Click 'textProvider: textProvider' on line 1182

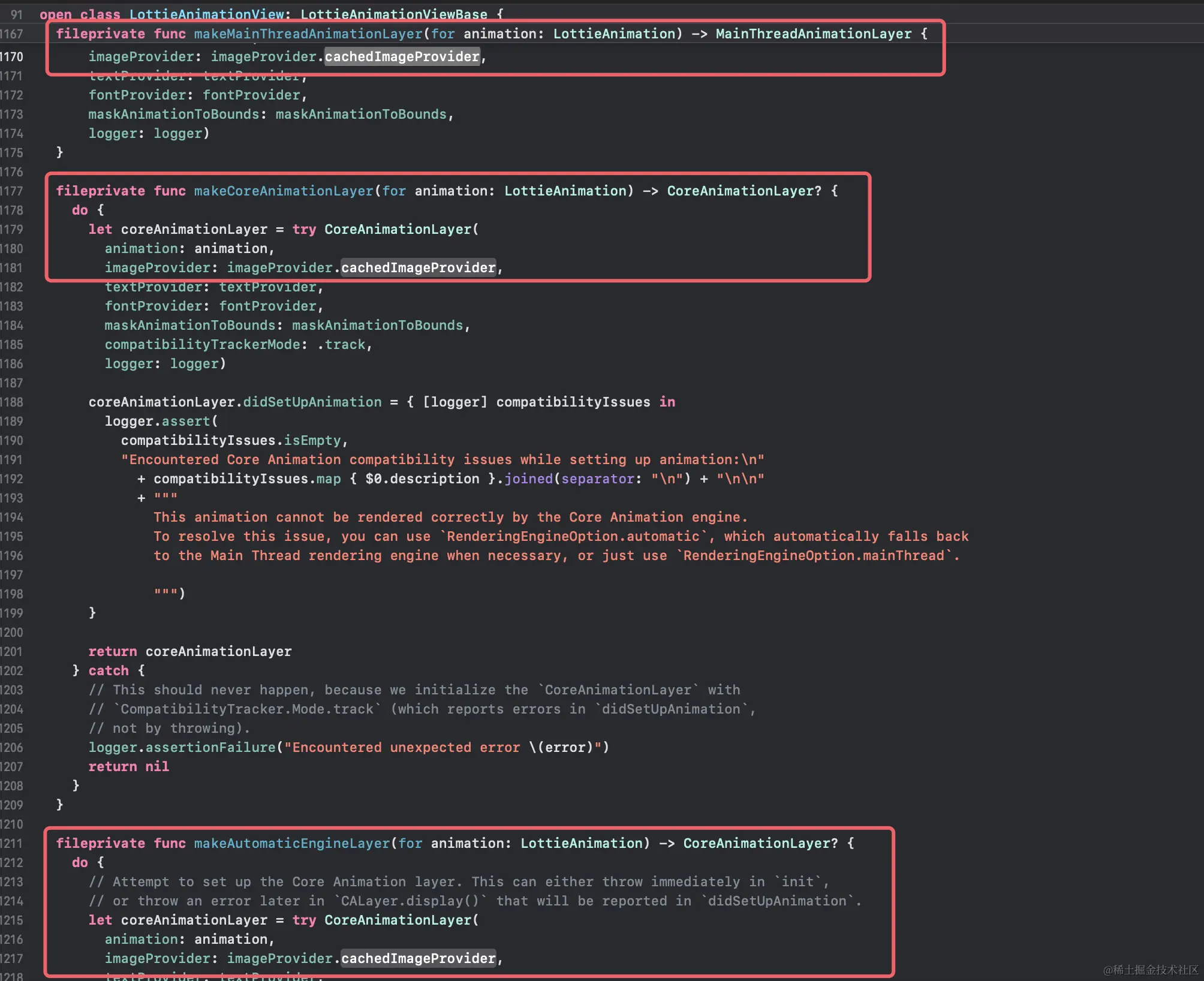click(x=214, y=287)
